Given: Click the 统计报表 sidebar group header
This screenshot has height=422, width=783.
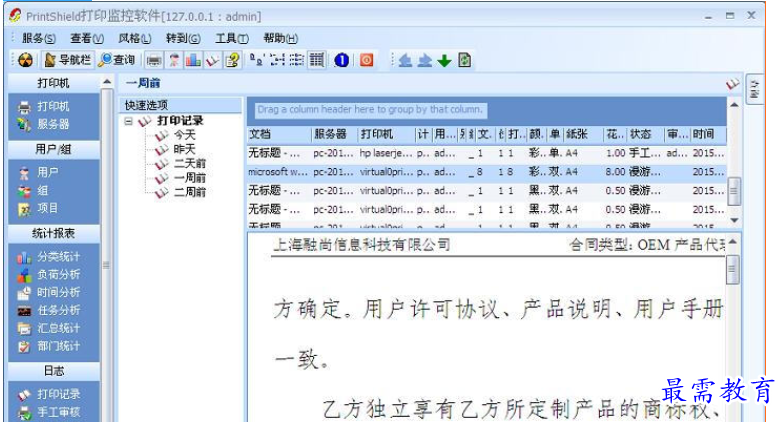Looking at the screenshot, I should [x=53, y=233].
